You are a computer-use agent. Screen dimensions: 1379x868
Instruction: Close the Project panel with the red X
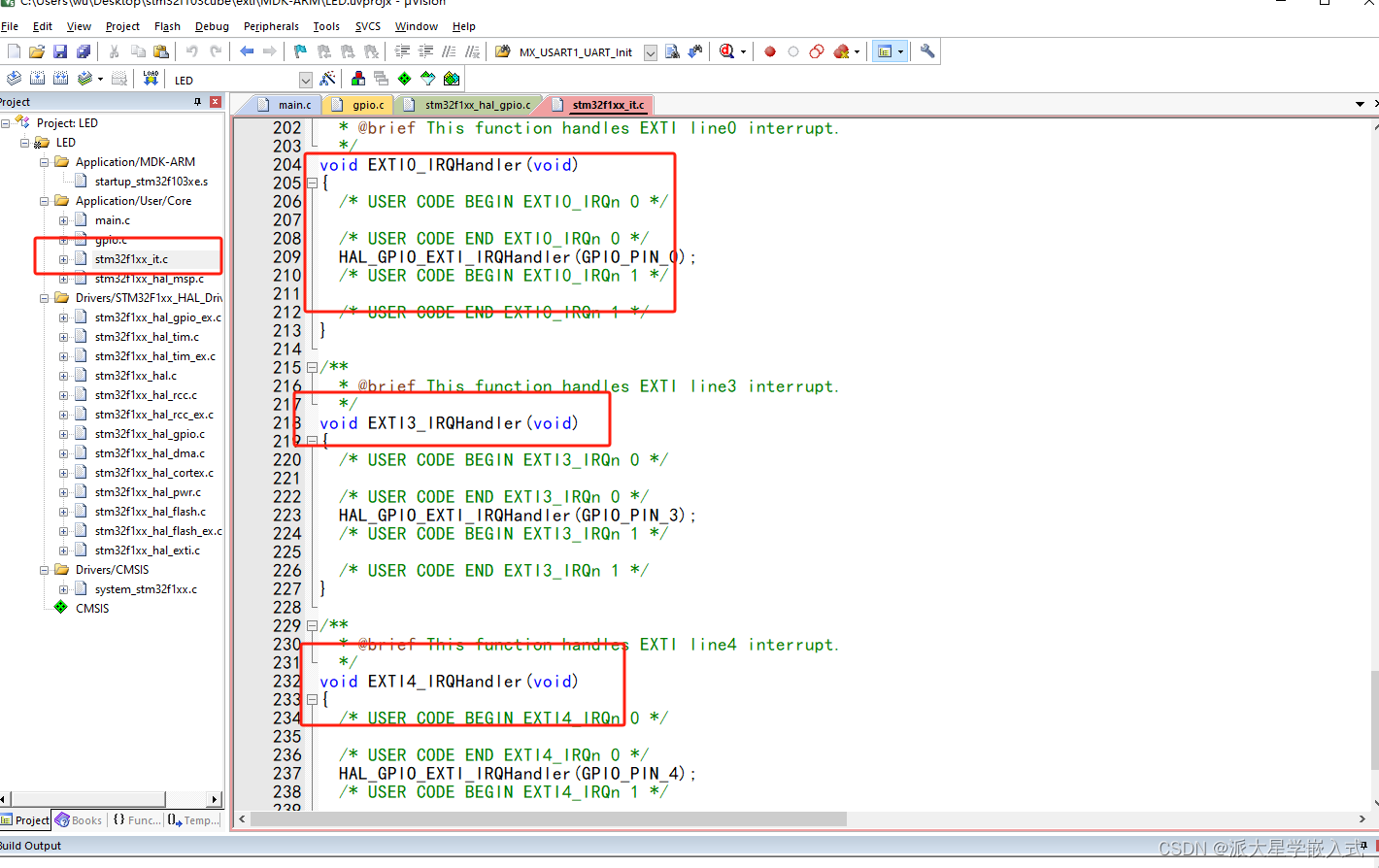216,102
